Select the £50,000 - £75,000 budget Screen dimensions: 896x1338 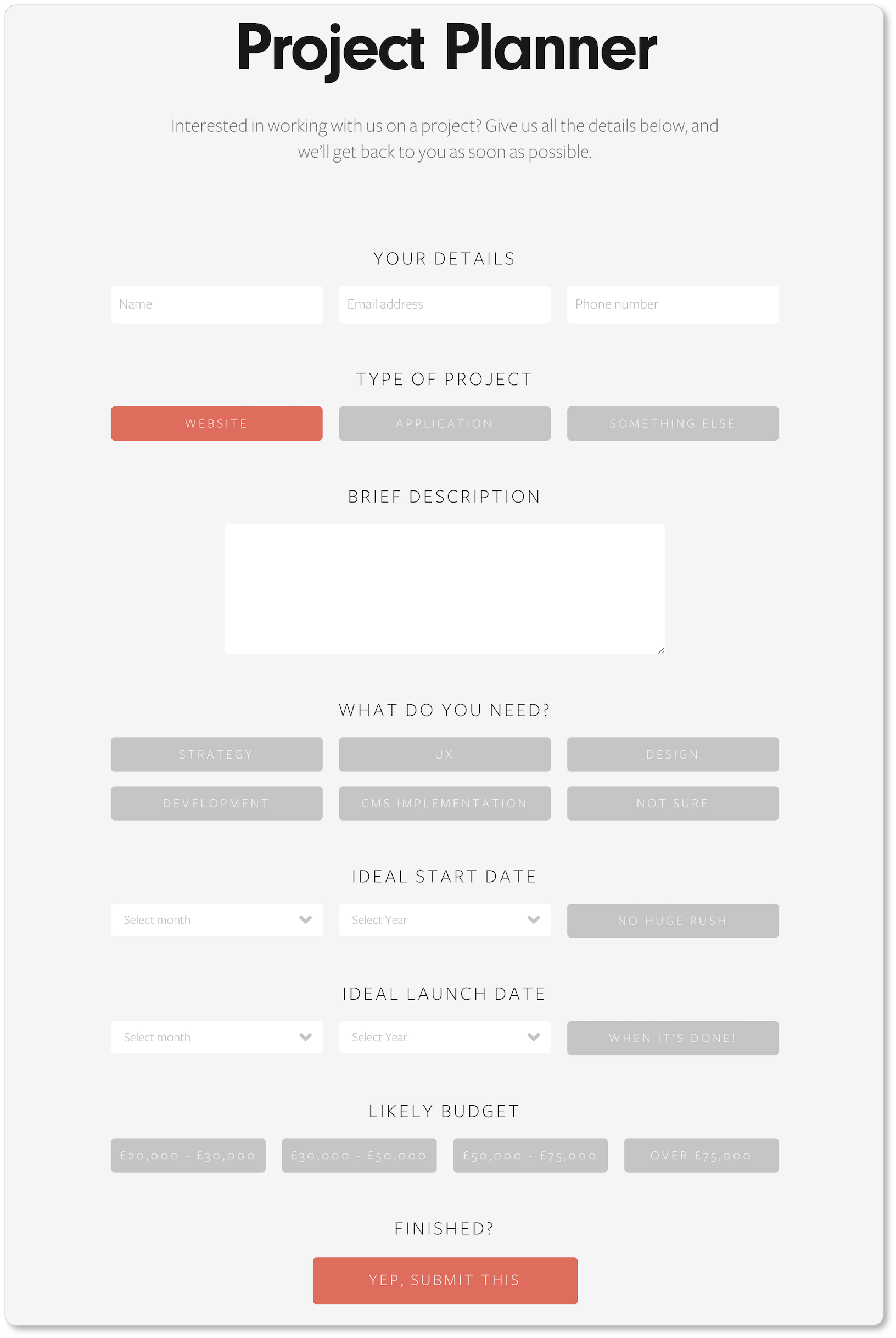530,1155
